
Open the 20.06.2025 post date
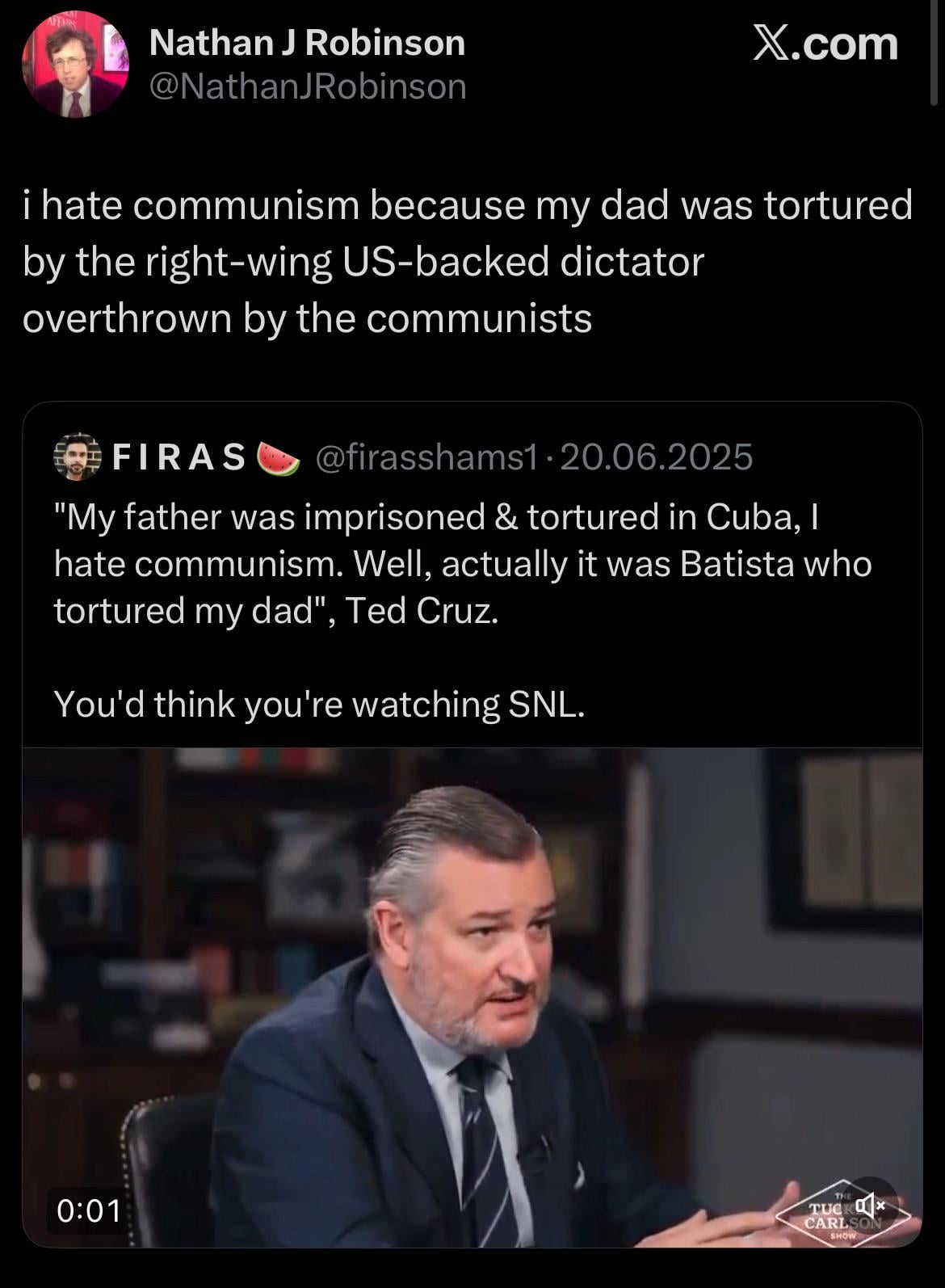655,457
